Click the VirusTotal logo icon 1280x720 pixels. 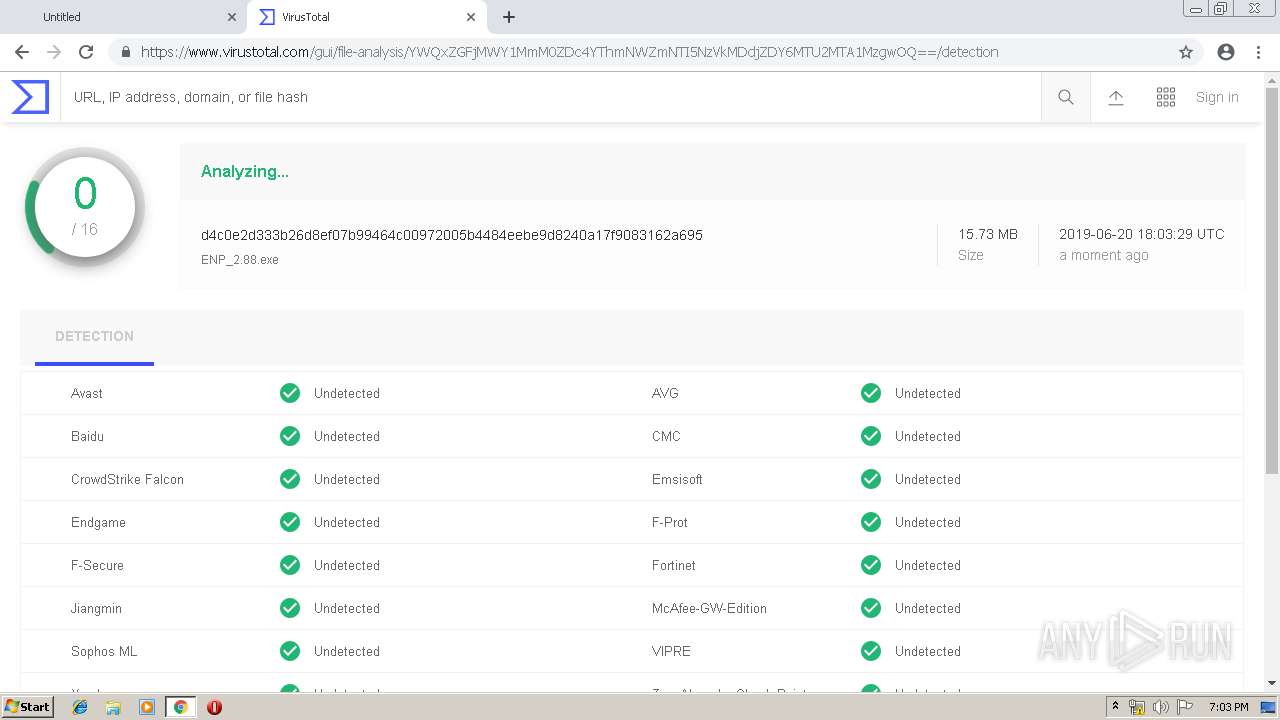pyautogui.click(x=30, y=97)
